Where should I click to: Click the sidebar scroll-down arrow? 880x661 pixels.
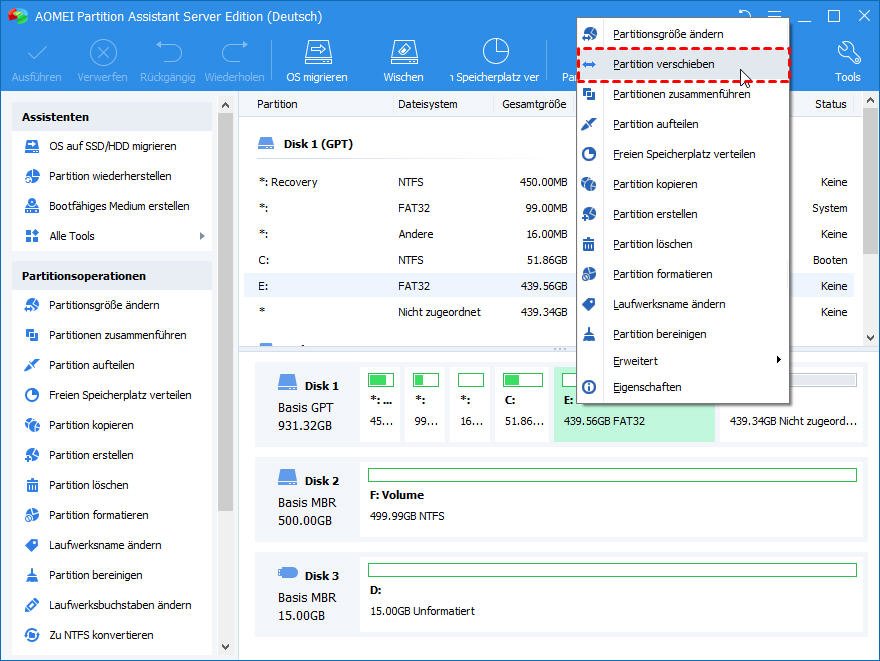[x=226, y=647]
